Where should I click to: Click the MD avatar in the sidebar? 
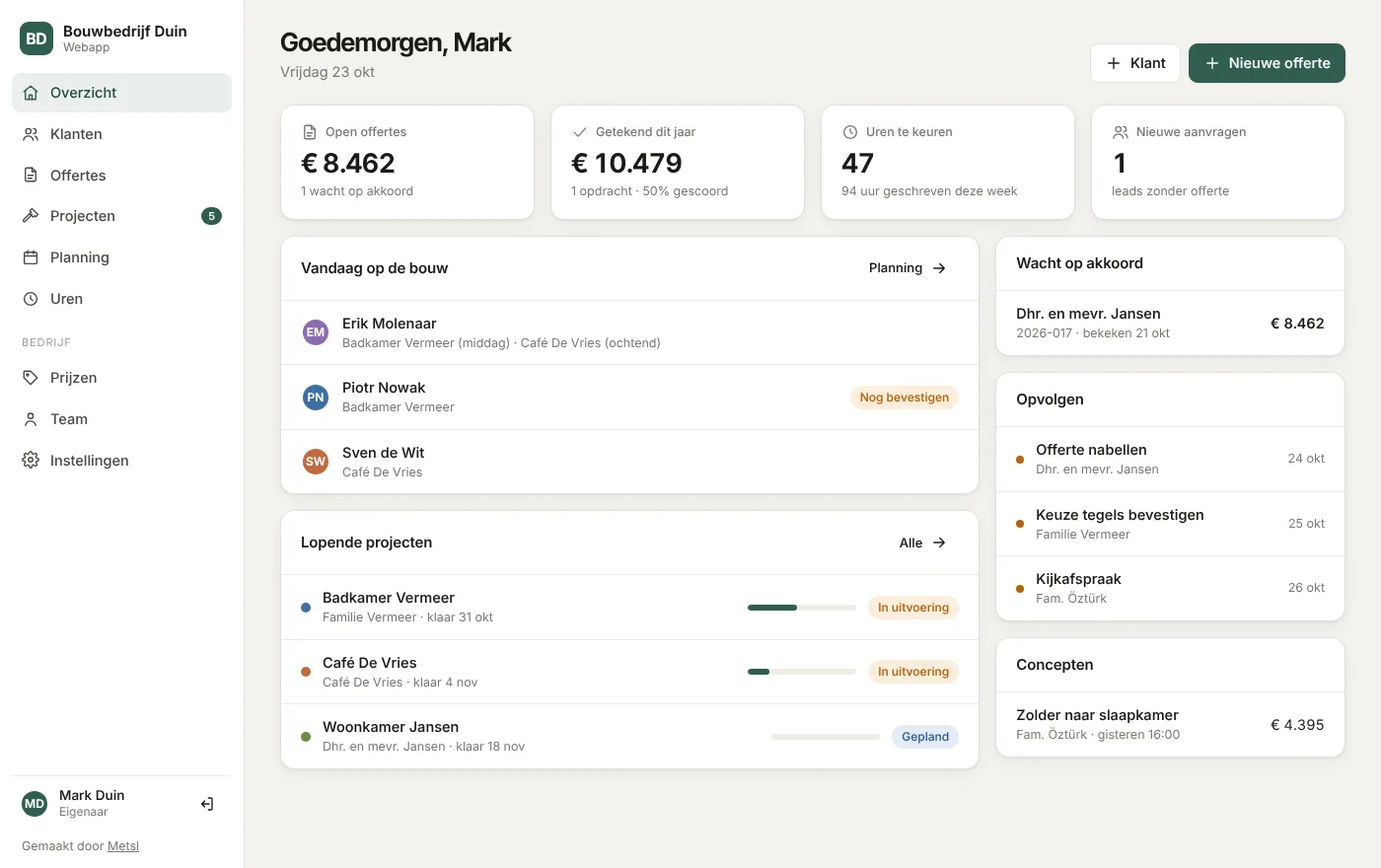click(35, 804)
